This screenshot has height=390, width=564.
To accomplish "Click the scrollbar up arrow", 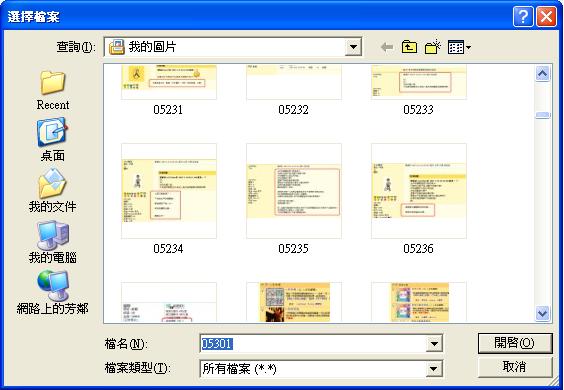I will coord(542,73).
